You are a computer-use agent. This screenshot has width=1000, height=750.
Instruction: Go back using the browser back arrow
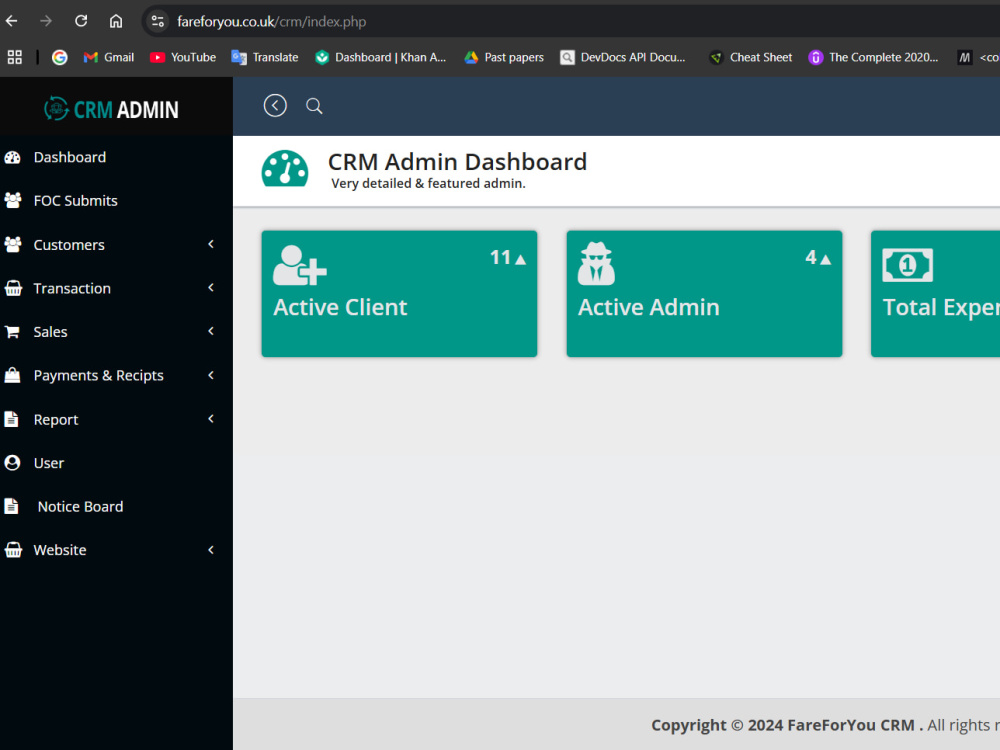pos(11,21)
